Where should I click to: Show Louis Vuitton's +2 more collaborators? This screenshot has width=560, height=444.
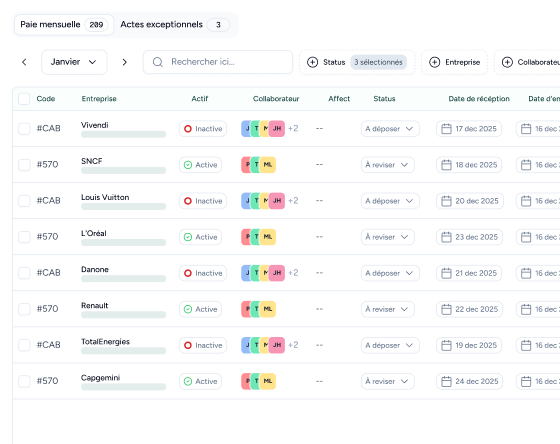coord(293,201)
